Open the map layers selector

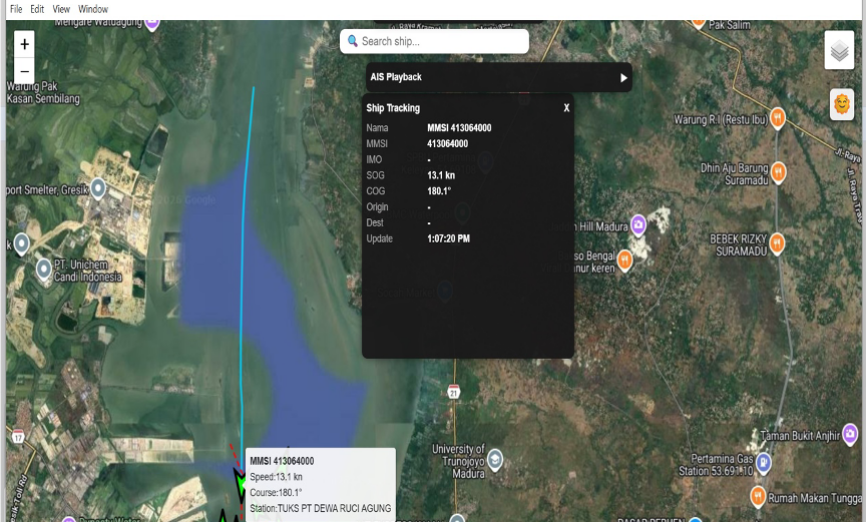839,50
